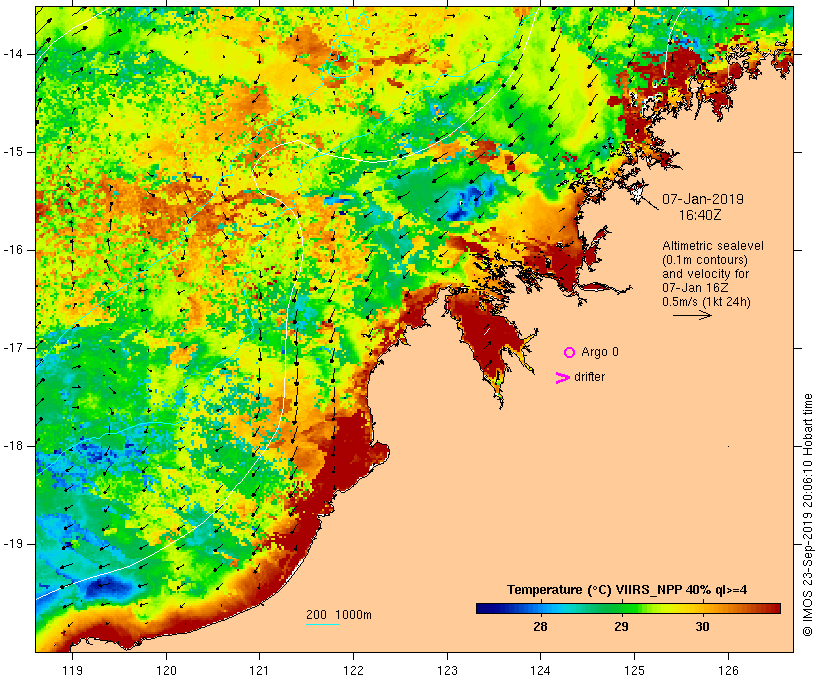820x680 pixels.
Task: Click the 'Temperature (°C) VIIRS_NPP 40% ql>=4' title
Action: click(627, 590)
